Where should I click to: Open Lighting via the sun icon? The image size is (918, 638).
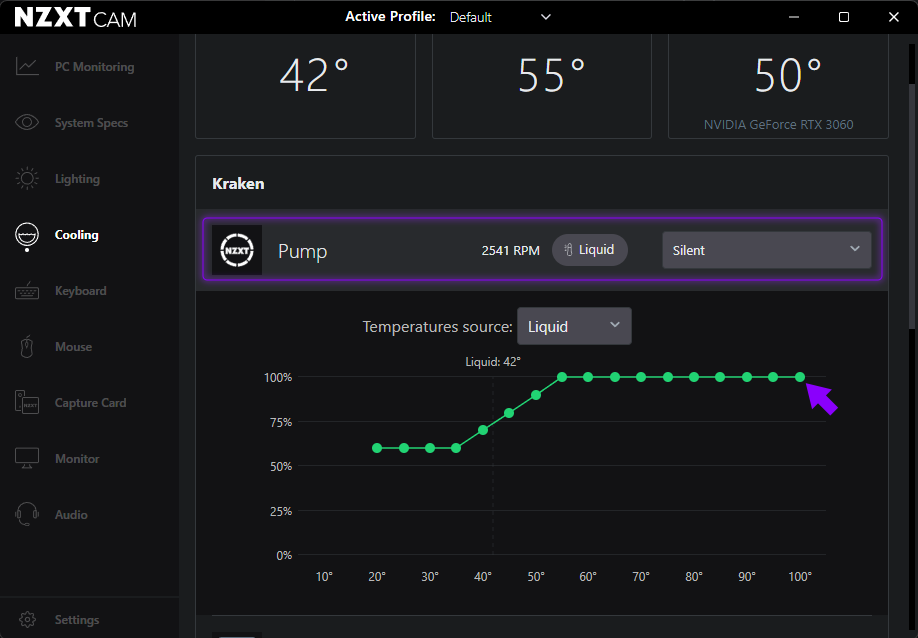click(x=27, y=179)
